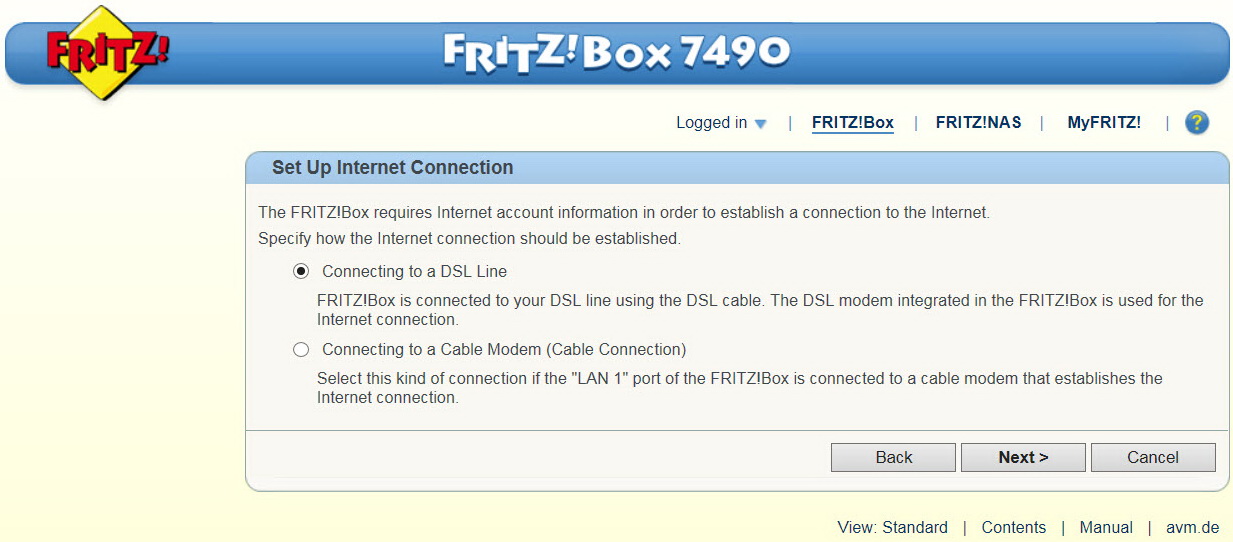
Task: Expand the Logged in dropdown
Action: 721,123
